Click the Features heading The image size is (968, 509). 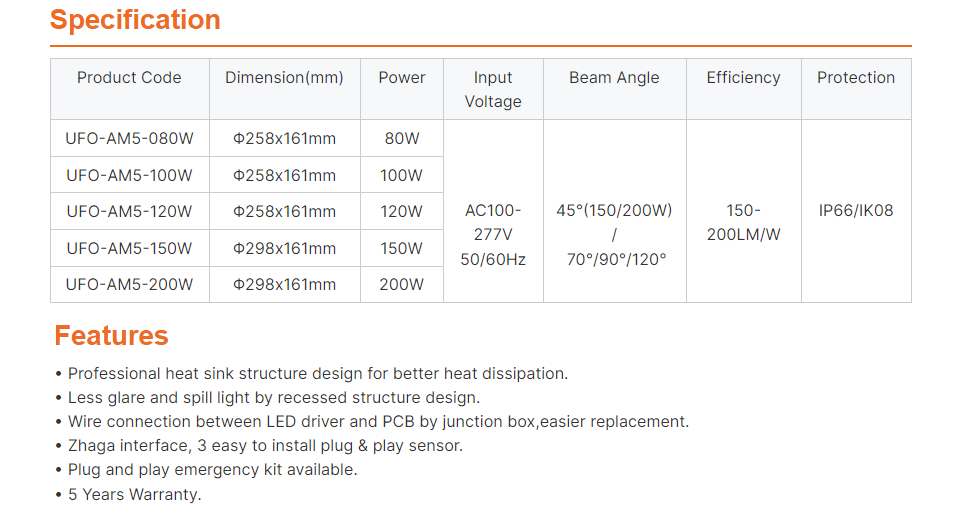point(111,335)
